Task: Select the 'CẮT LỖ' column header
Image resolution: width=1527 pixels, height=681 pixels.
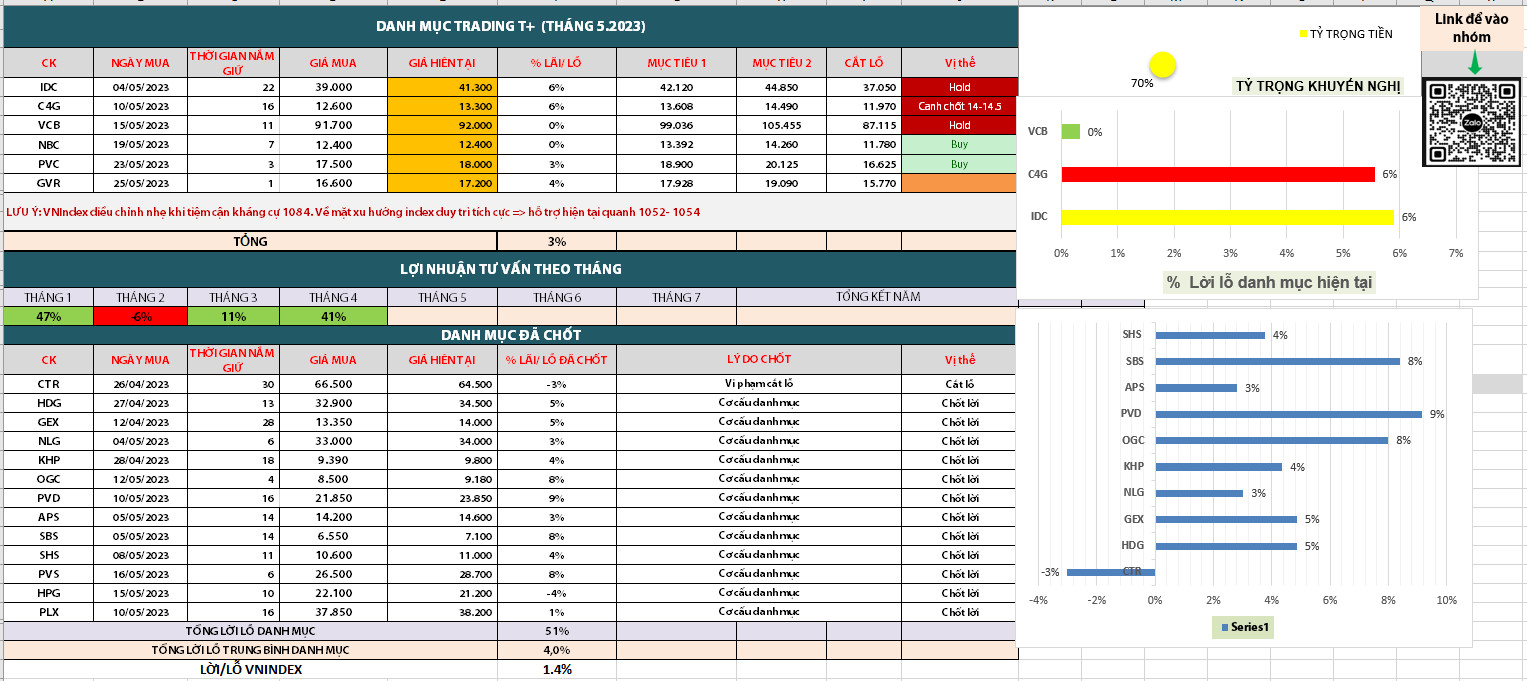Action: [x=863, y=63]
